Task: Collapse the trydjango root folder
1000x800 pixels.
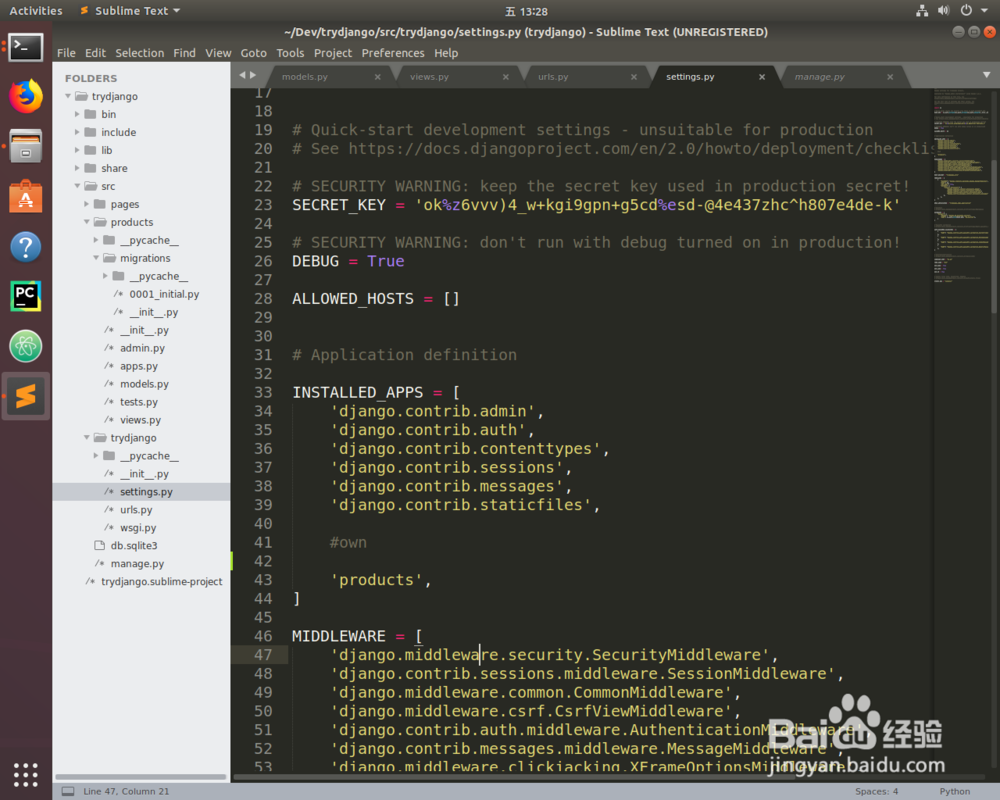Action: pos(68,96)
